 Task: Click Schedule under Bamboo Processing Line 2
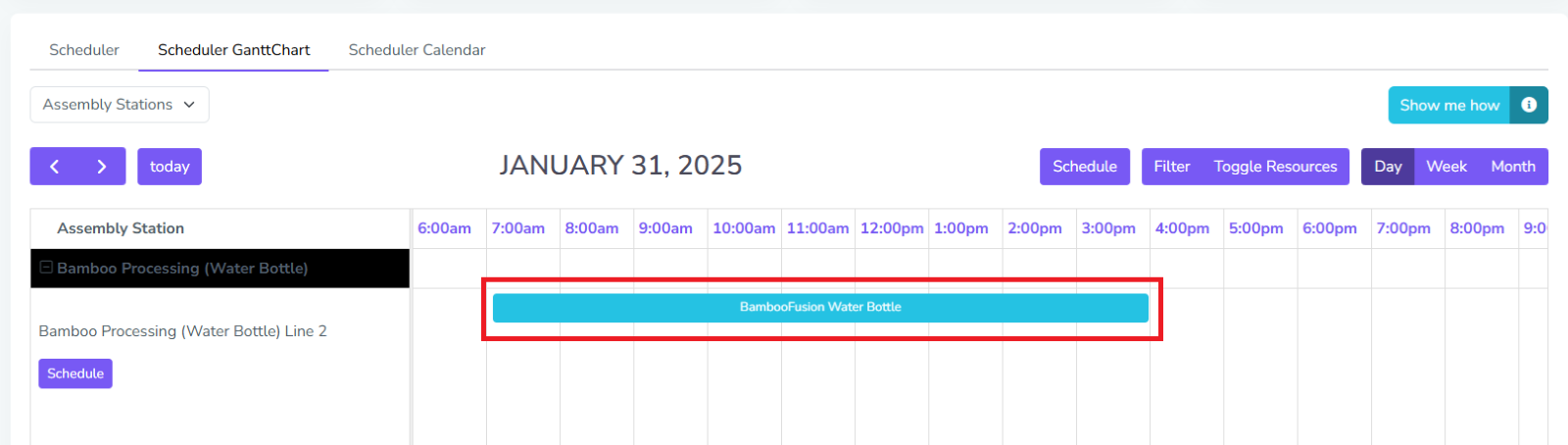(x=75, y=373)
